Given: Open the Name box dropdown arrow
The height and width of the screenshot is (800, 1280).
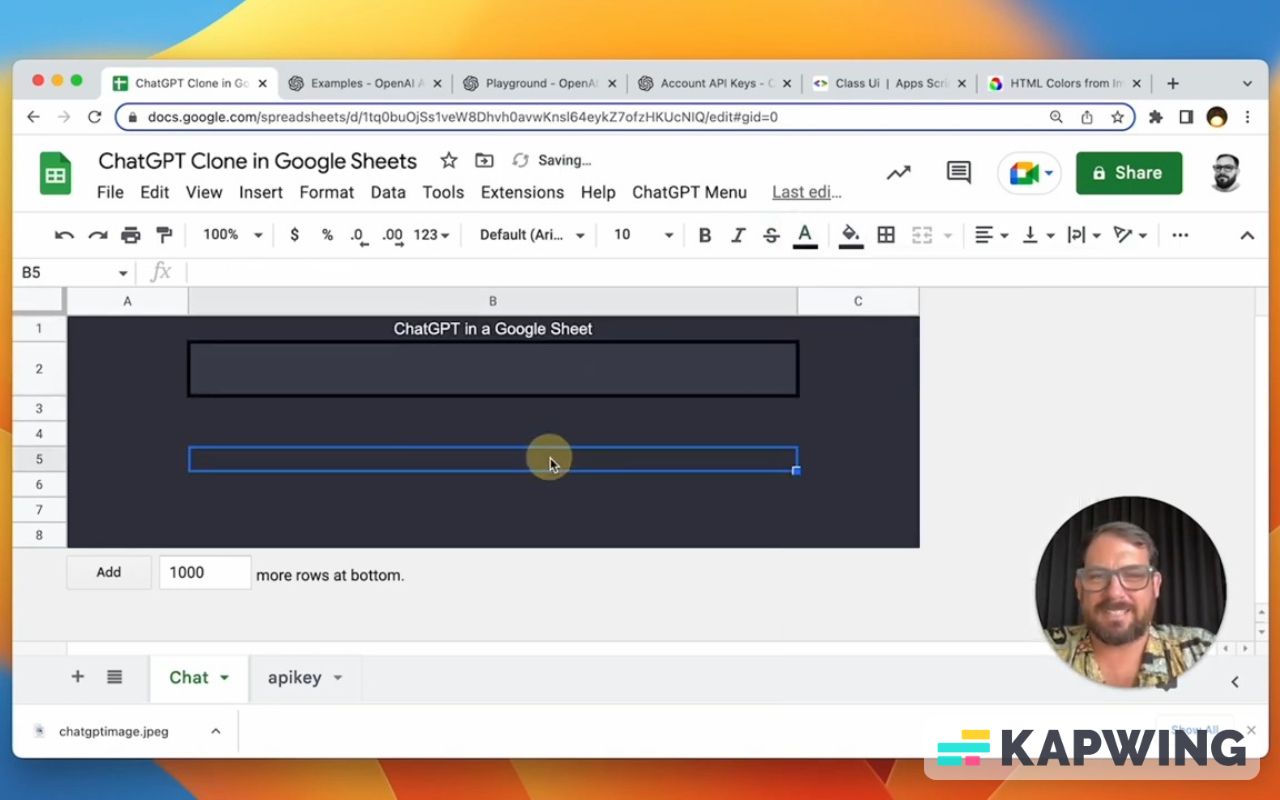Looking at the screenshot, I should pyautogui.click(x=123, y=273).
